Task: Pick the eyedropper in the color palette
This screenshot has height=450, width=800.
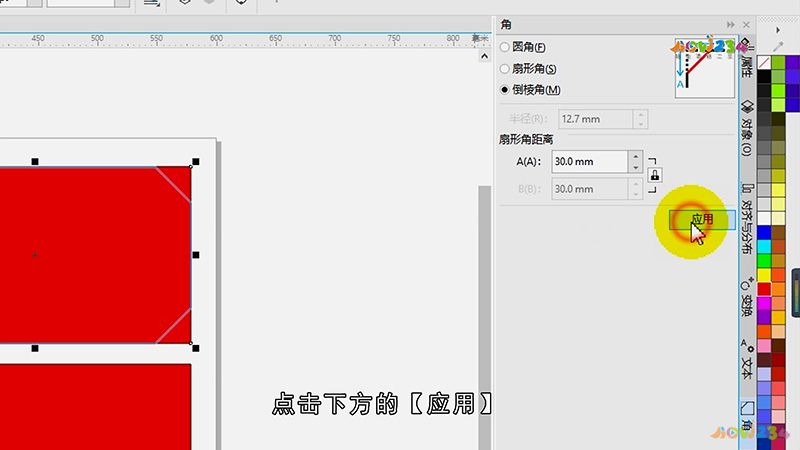Action: point(778,47)
